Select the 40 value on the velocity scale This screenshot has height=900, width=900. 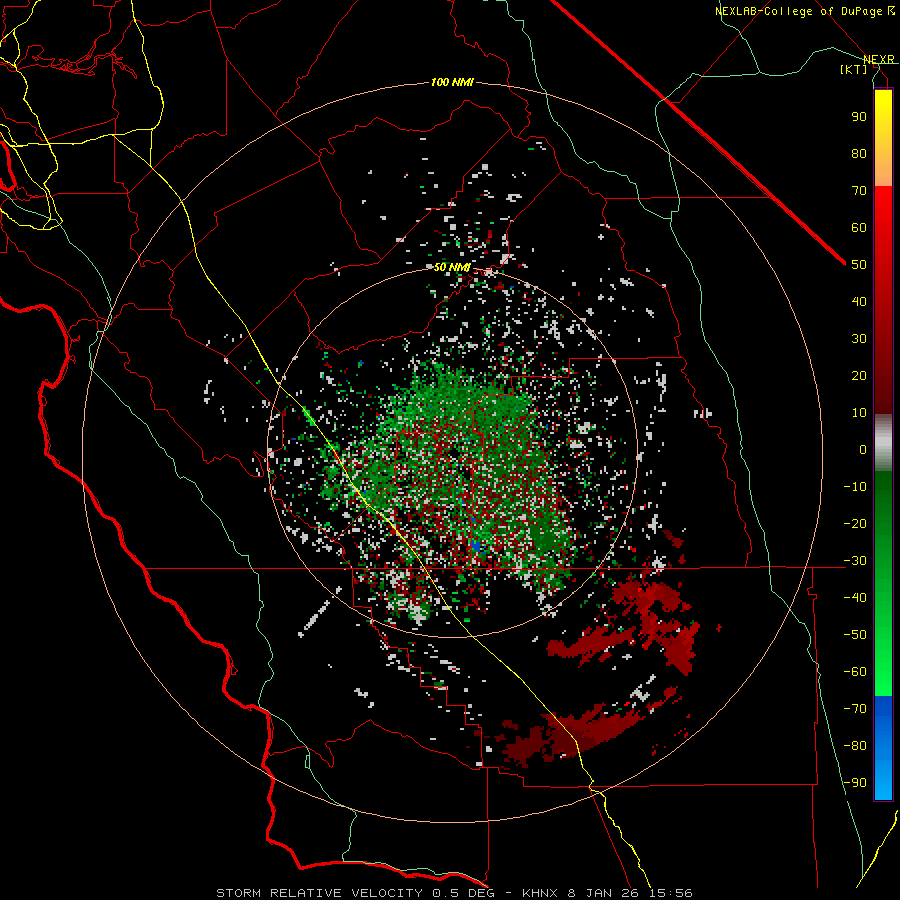(x=859, y=301)
